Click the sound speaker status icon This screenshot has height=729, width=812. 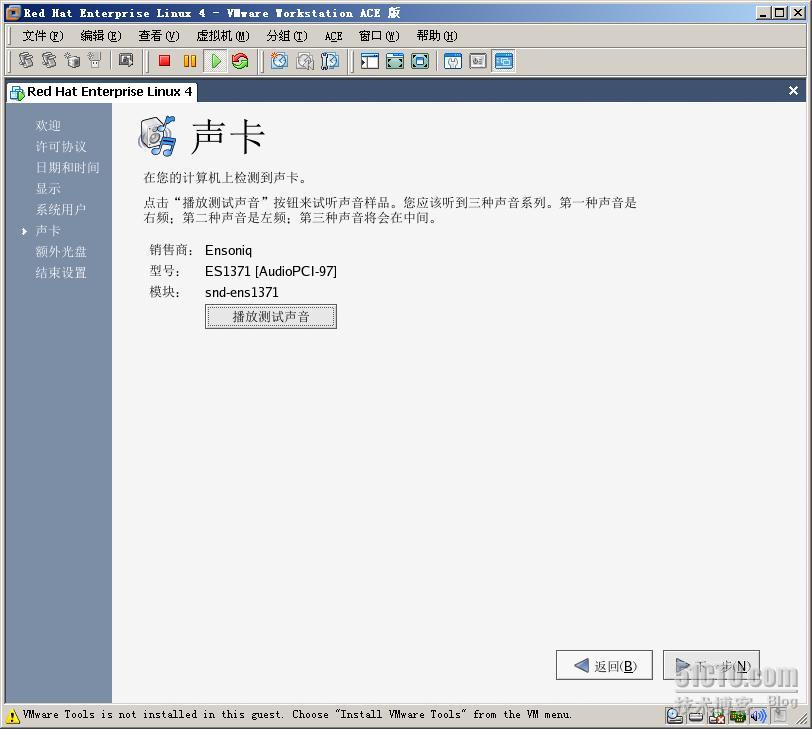pyautogui.click(x=758, y=716)
